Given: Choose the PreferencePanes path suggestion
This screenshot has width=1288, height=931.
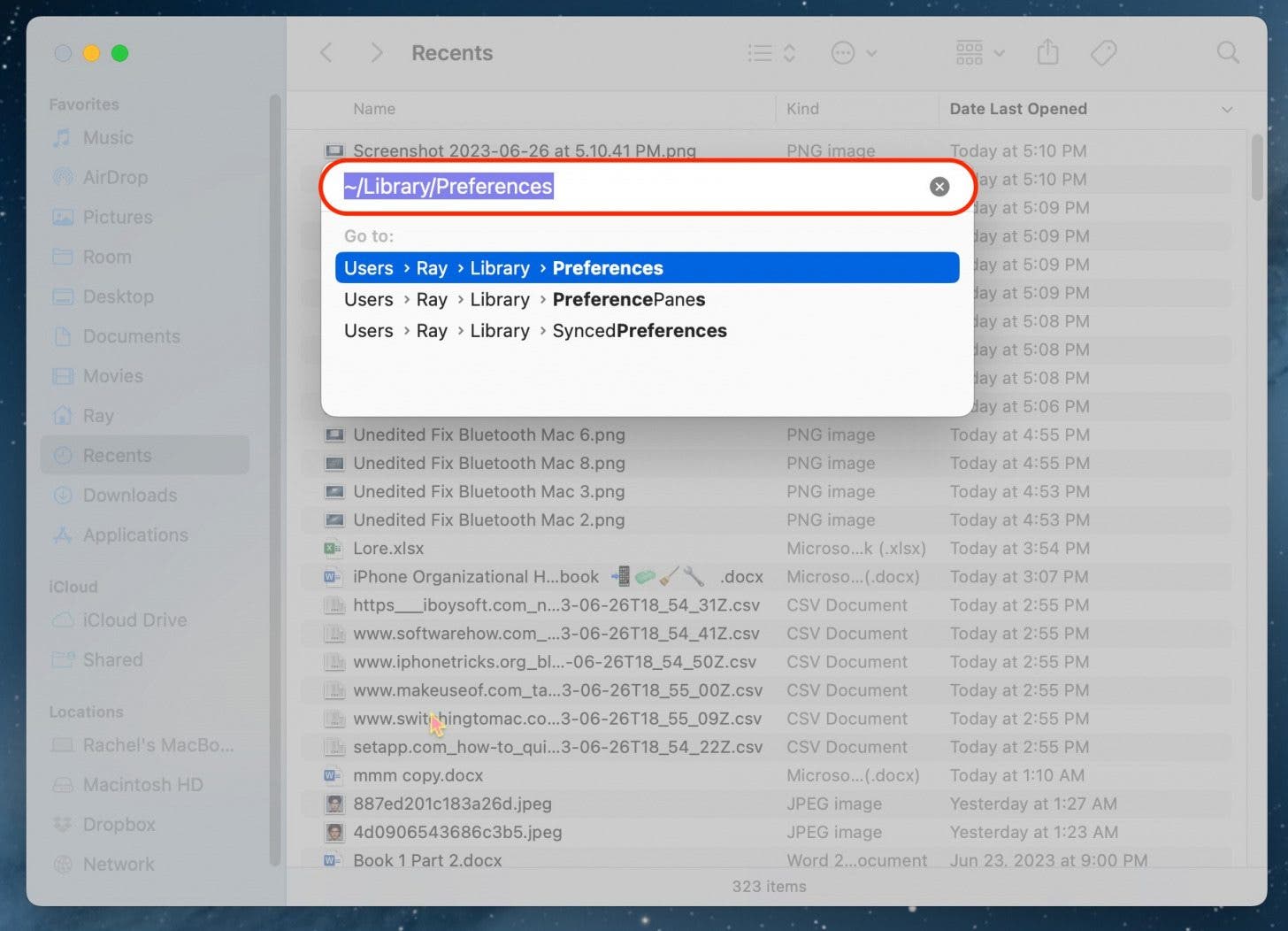Looking at the screenshot, I should click(628, 300).
